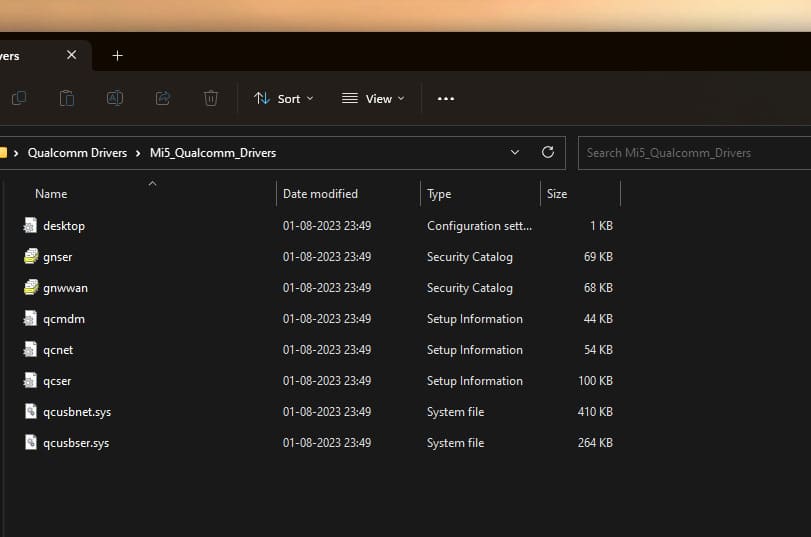Click the gnser file name
This screenshot has height=537, width=811.
pyautogui.click(x=58, y=257)
